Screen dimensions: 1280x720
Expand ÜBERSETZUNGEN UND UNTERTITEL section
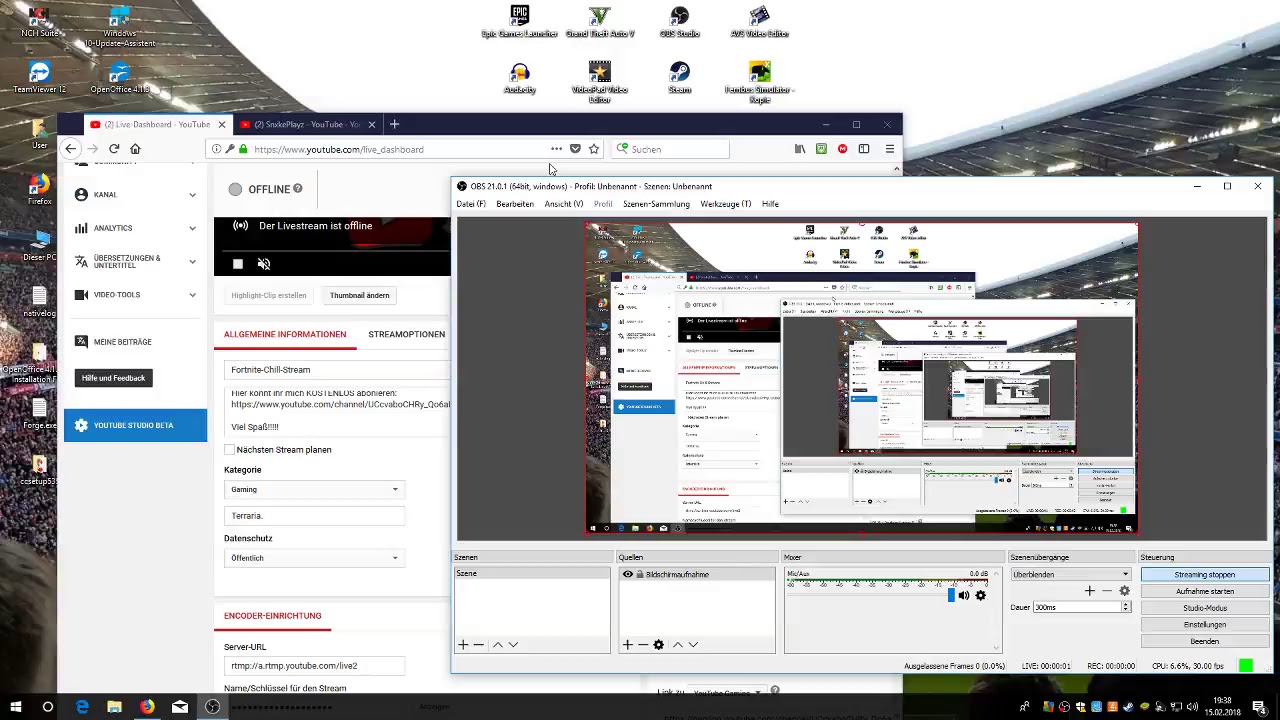tap(135, 261)
